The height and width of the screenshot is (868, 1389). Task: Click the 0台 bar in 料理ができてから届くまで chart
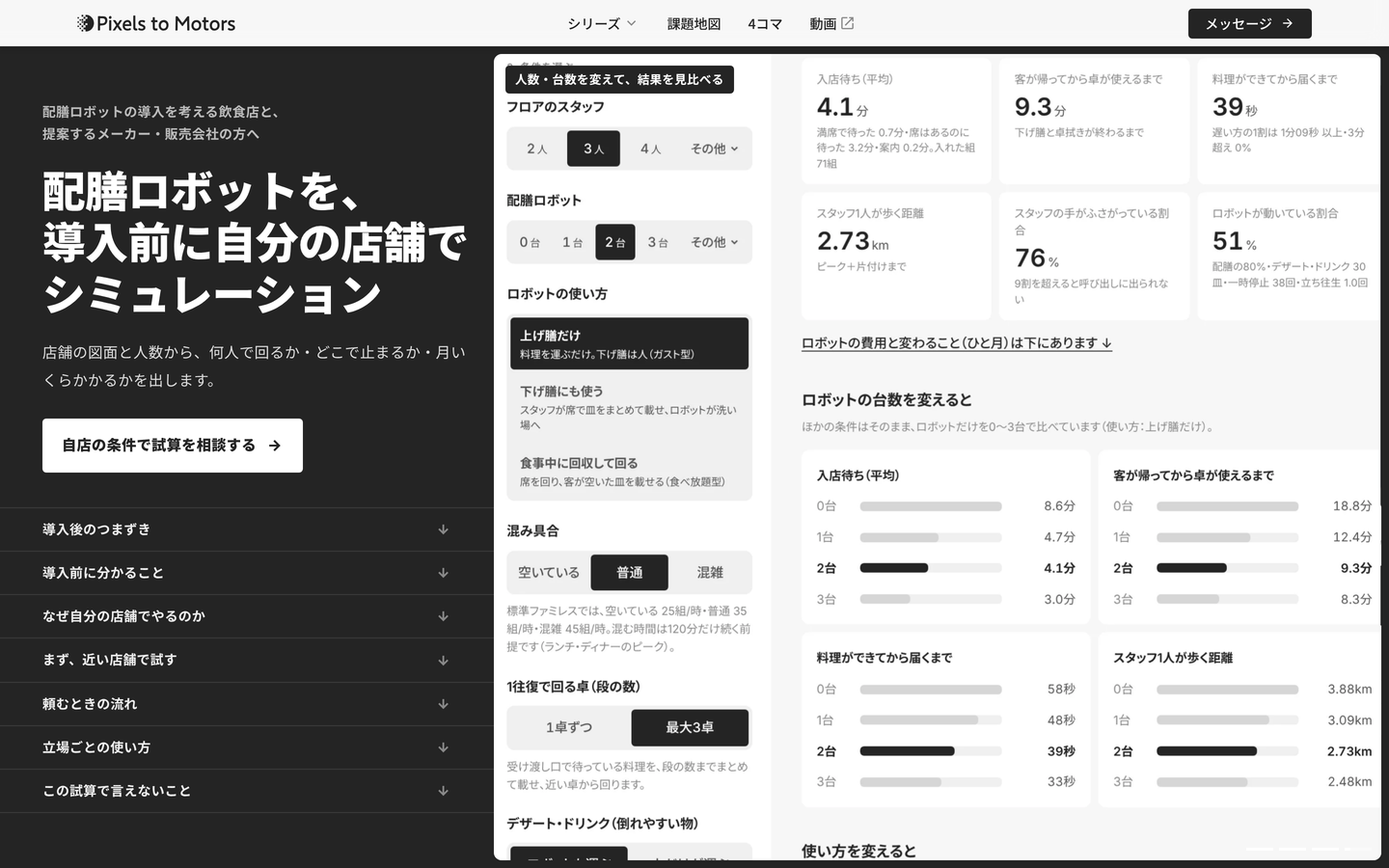tap(931, 690)
